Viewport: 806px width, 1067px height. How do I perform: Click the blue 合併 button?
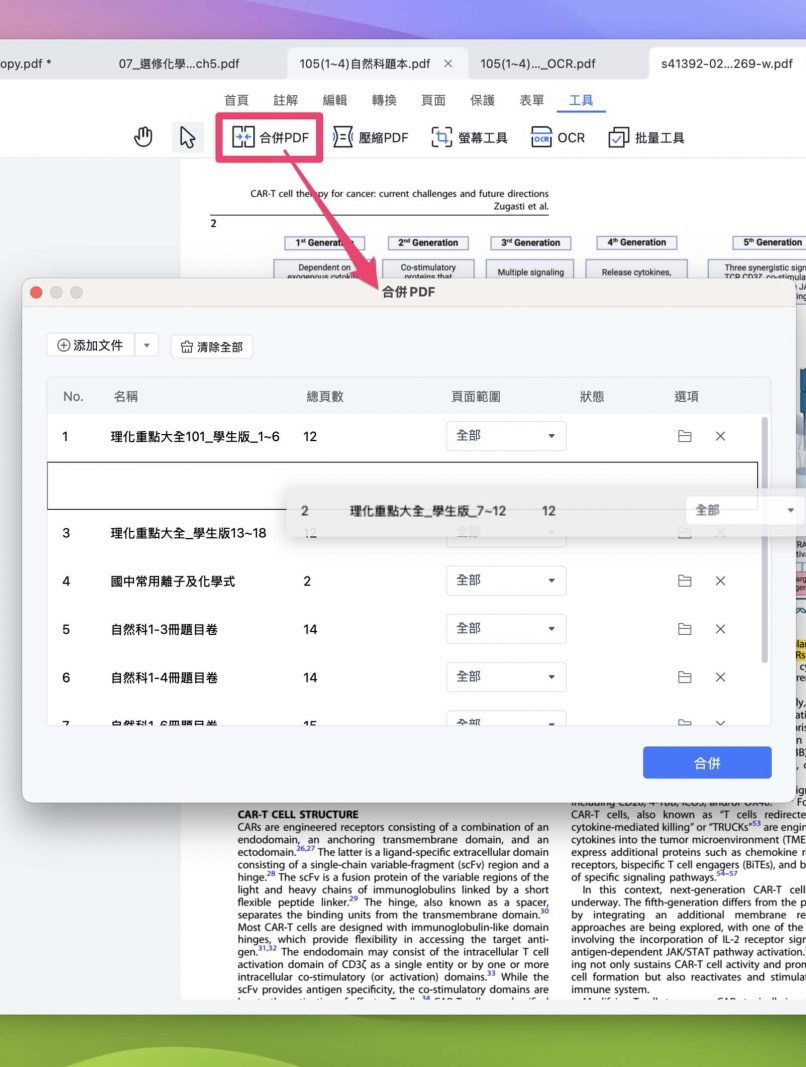point(707,763)
